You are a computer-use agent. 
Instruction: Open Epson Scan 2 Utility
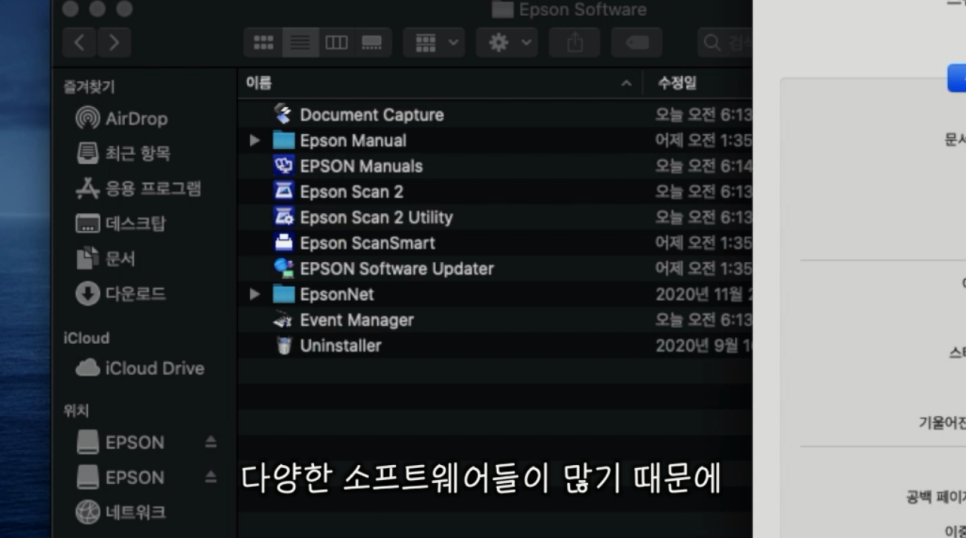click(375, 217)
